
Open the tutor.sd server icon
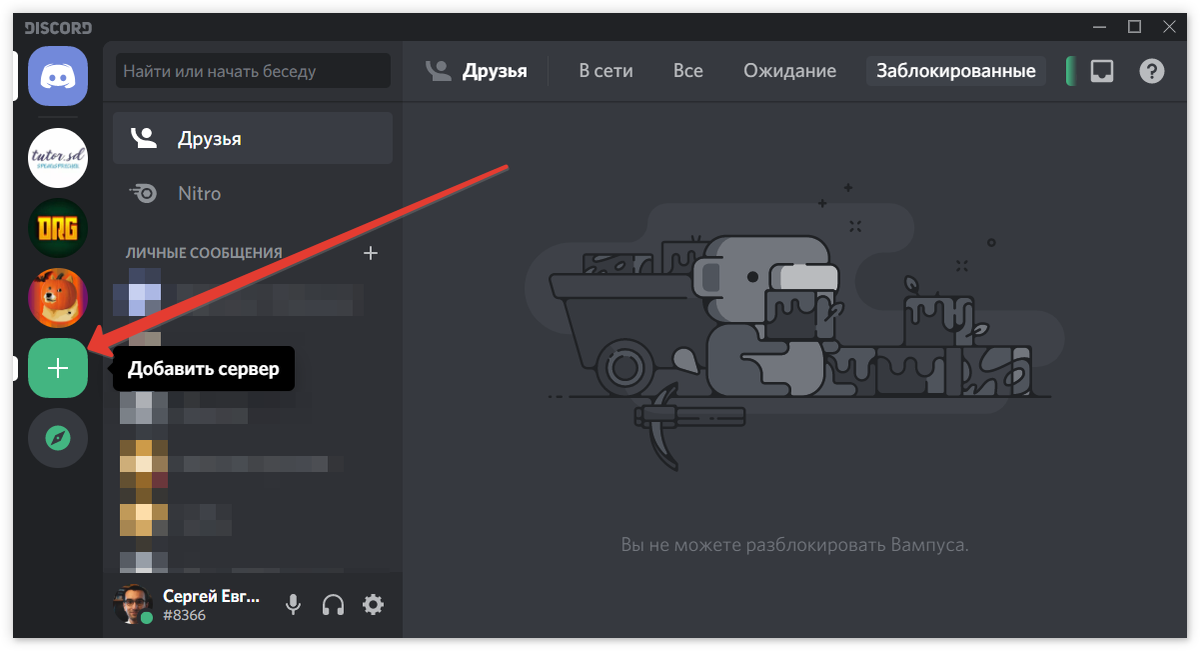tap(58, 158)
